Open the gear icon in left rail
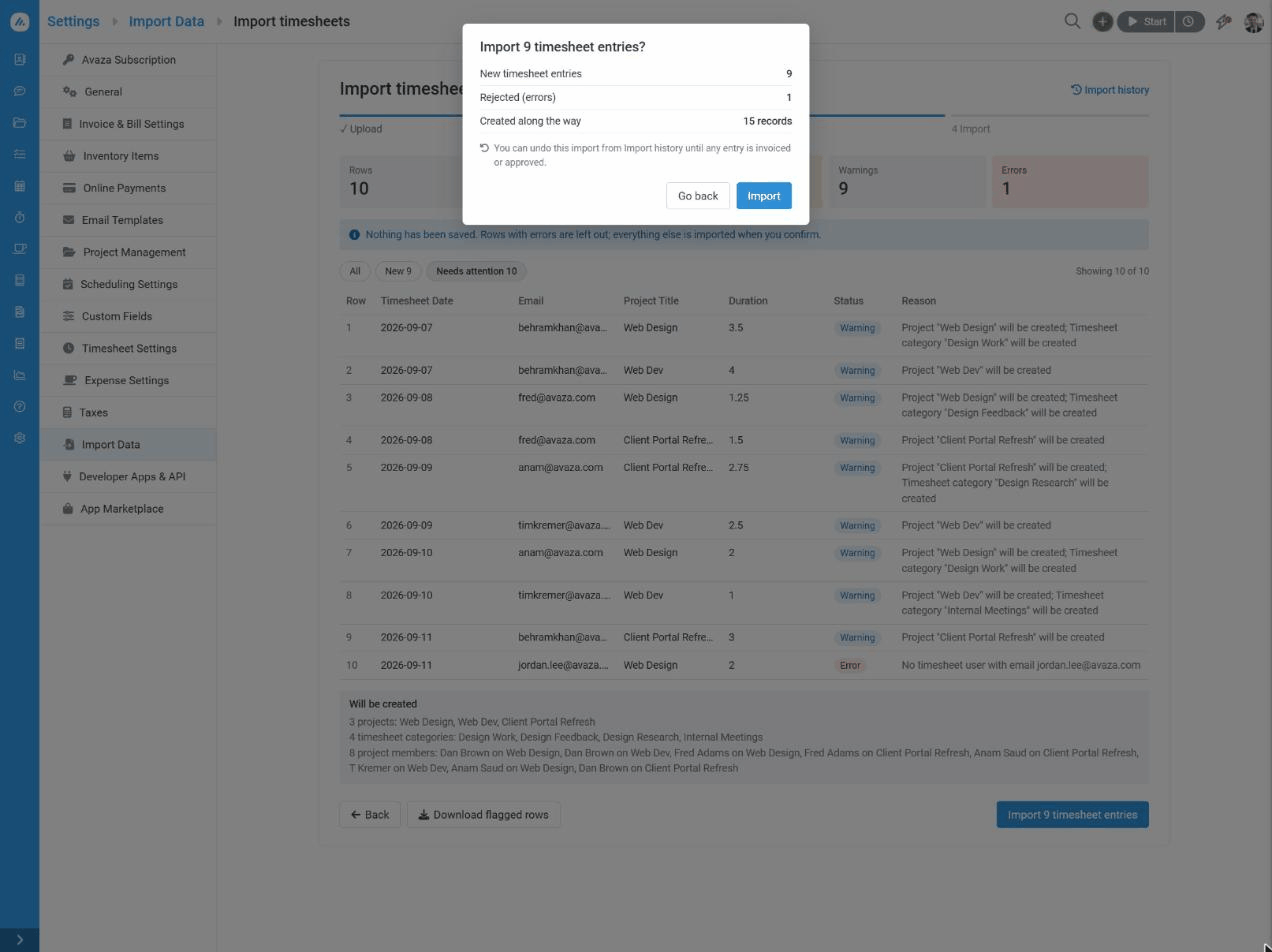This screenshot has width=1272, height=952. click(19, 438)
